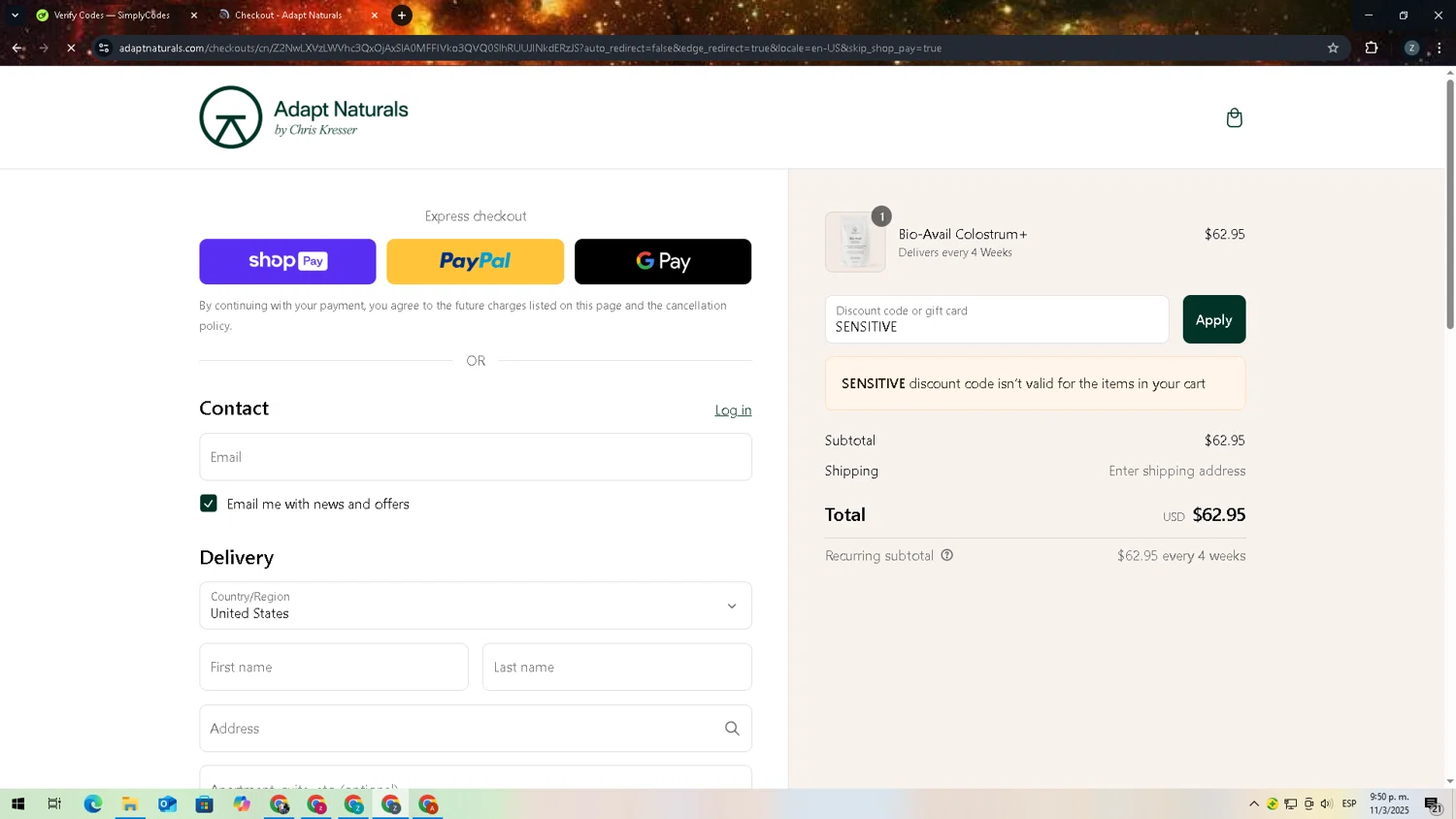Click the Address input field
This screenshot has height=819, width=1456.
[476, 728]
